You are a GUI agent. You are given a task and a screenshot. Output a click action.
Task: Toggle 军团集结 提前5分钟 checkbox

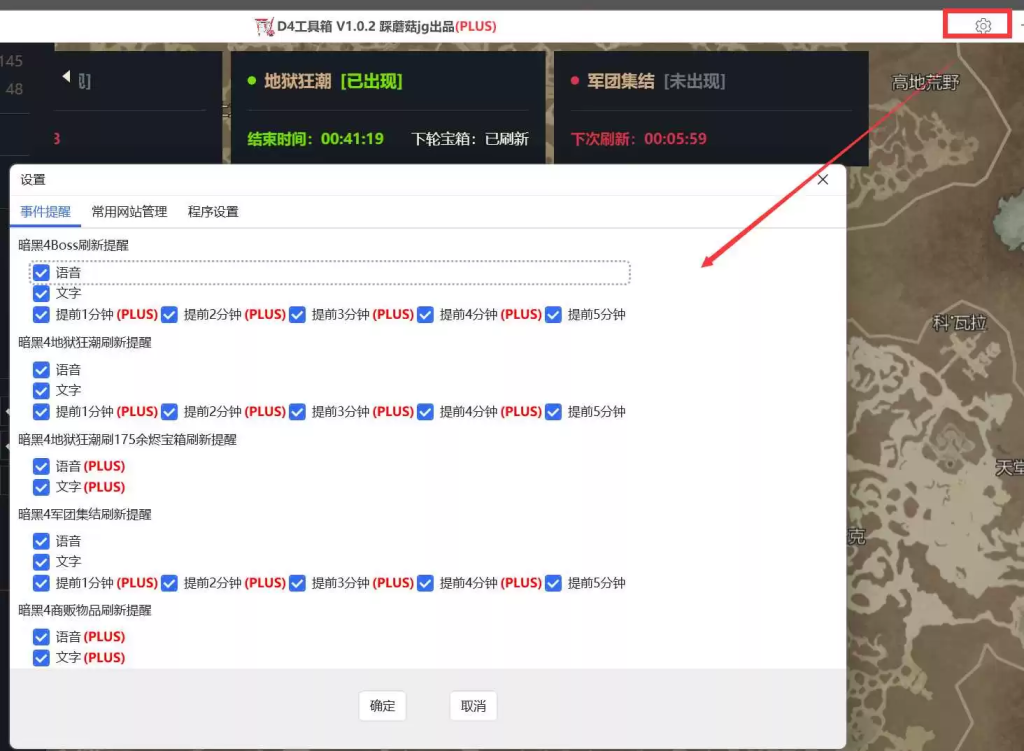[x=553, y=583]
